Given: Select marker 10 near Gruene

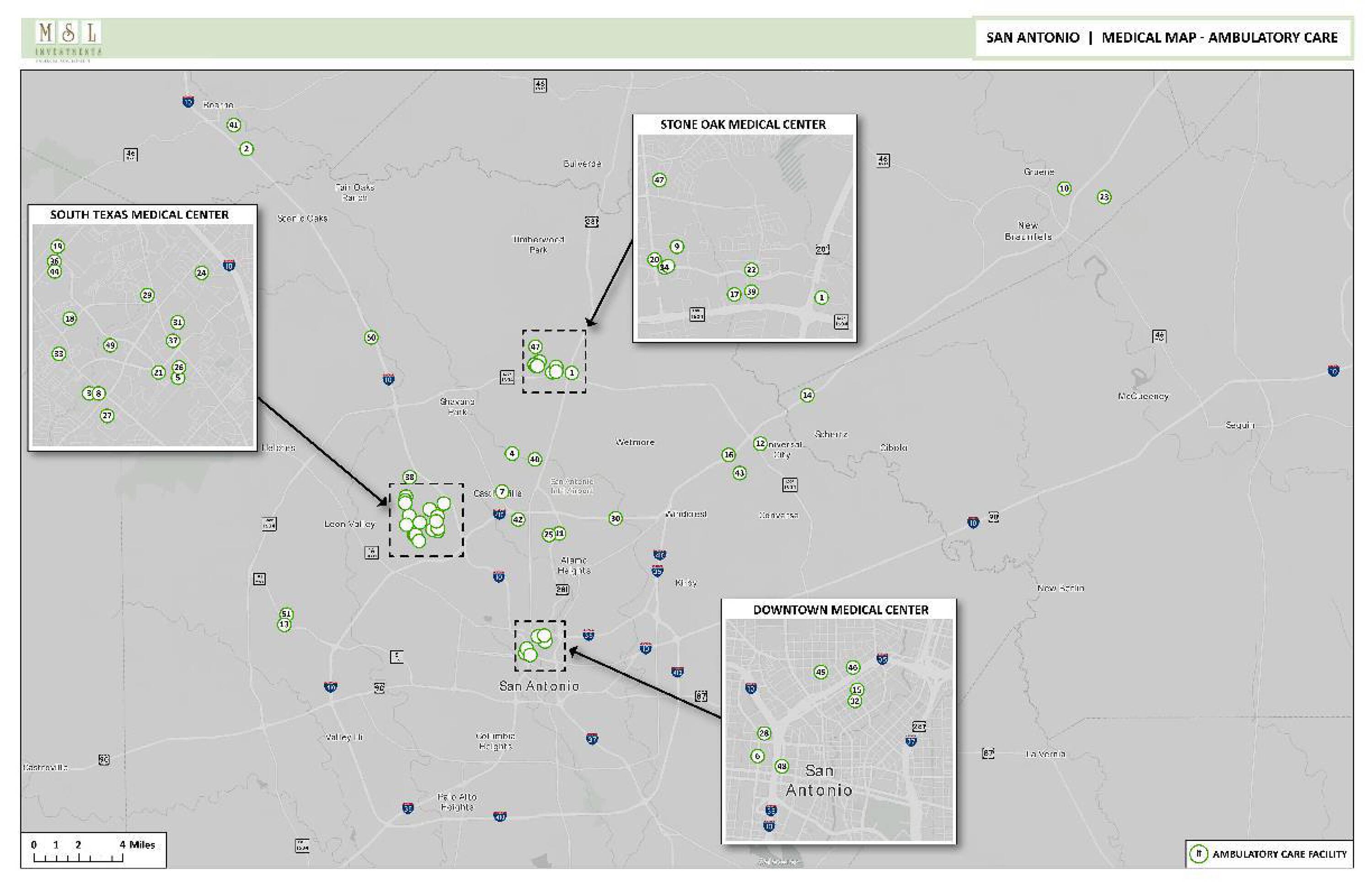Looking at the screenshot, I should point(1064,188).
